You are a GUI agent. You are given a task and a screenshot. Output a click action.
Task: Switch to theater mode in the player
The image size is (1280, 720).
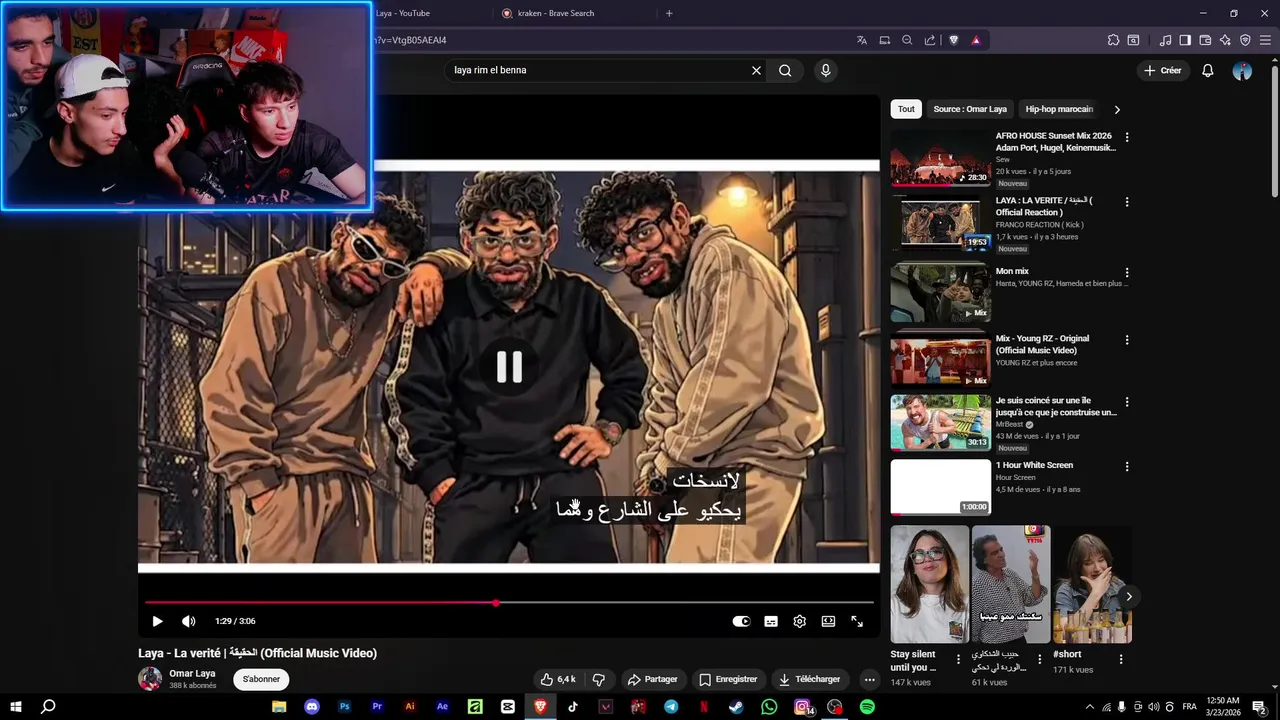(x=828, y=621)
